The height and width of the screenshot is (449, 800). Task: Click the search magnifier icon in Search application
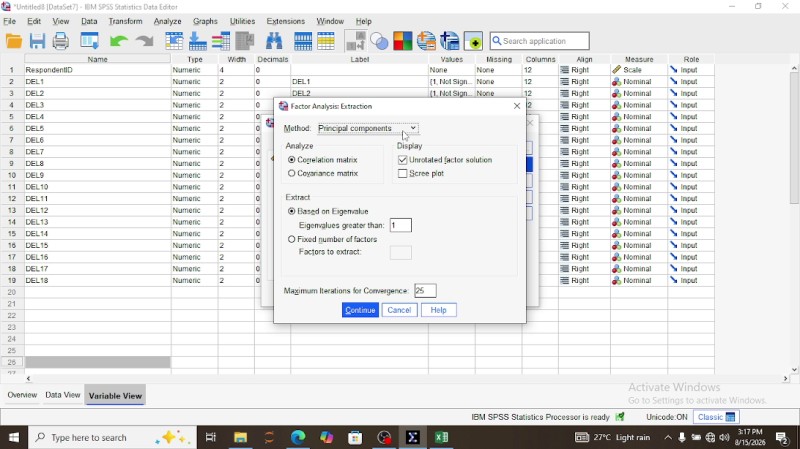(x=496, y=41)
